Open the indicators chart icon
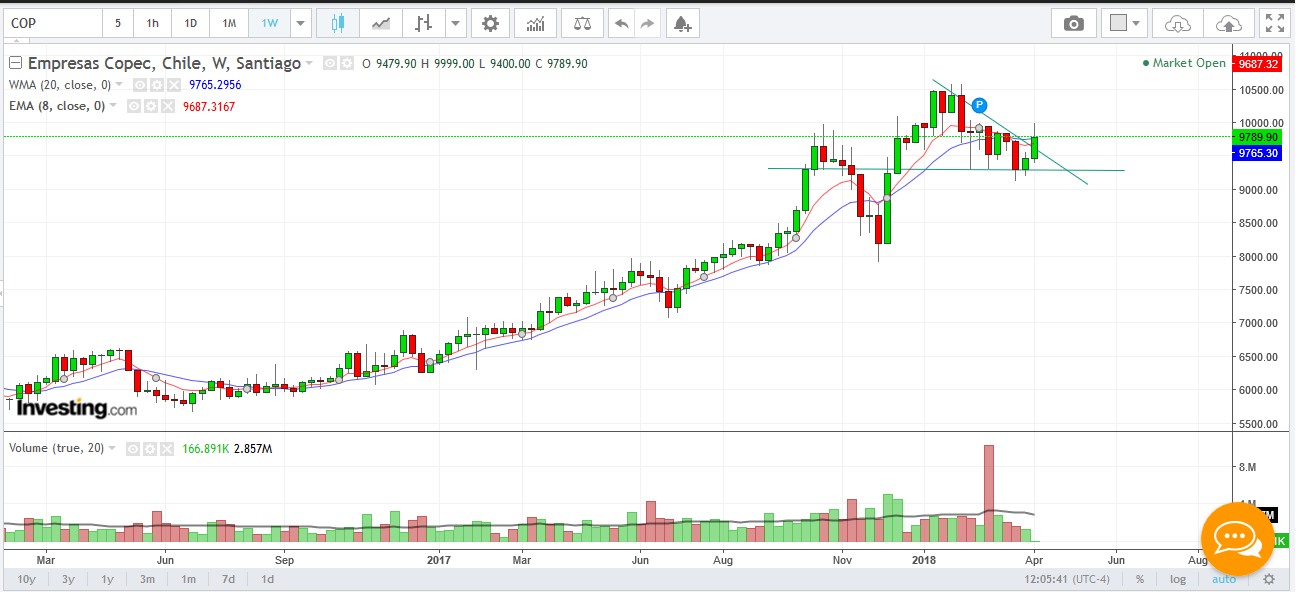 point(535,23)
